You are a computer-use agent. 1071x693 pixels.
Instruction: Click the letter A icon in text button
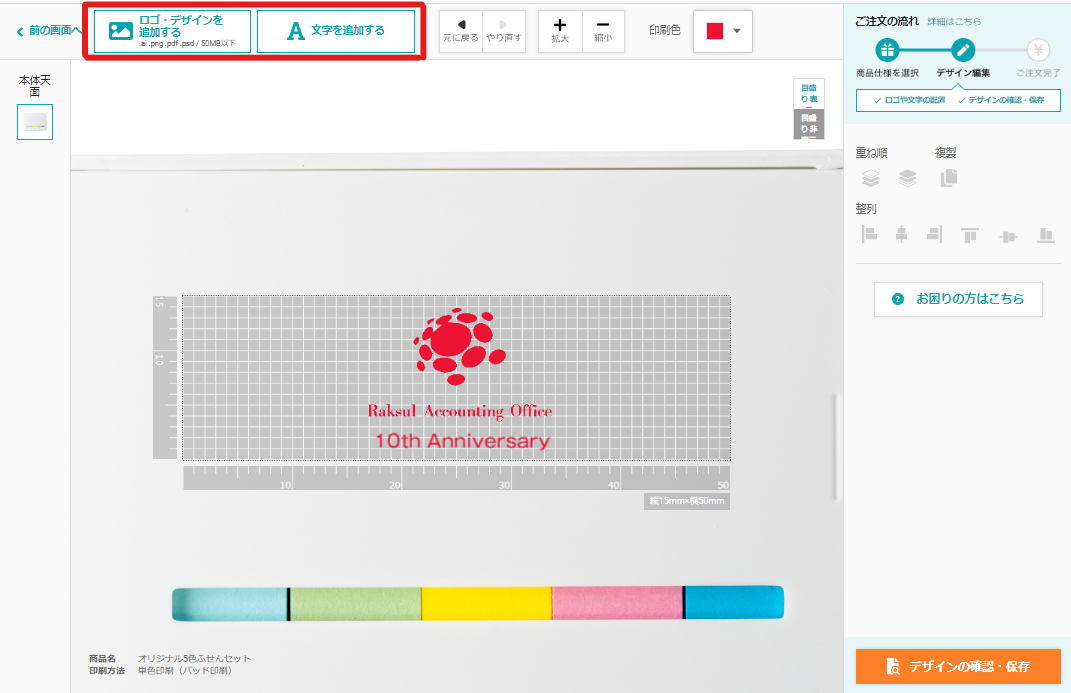click(x=296, y=31)
